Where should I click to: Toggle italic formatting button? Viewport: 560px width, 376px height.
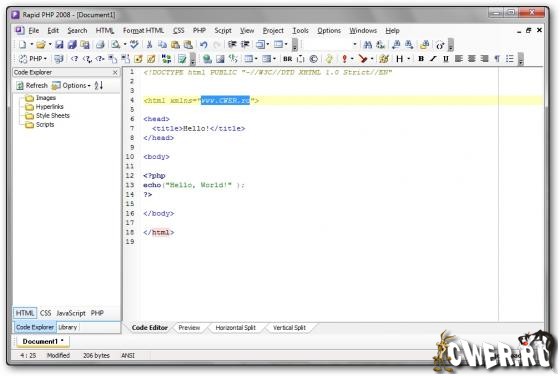[433, 59]
